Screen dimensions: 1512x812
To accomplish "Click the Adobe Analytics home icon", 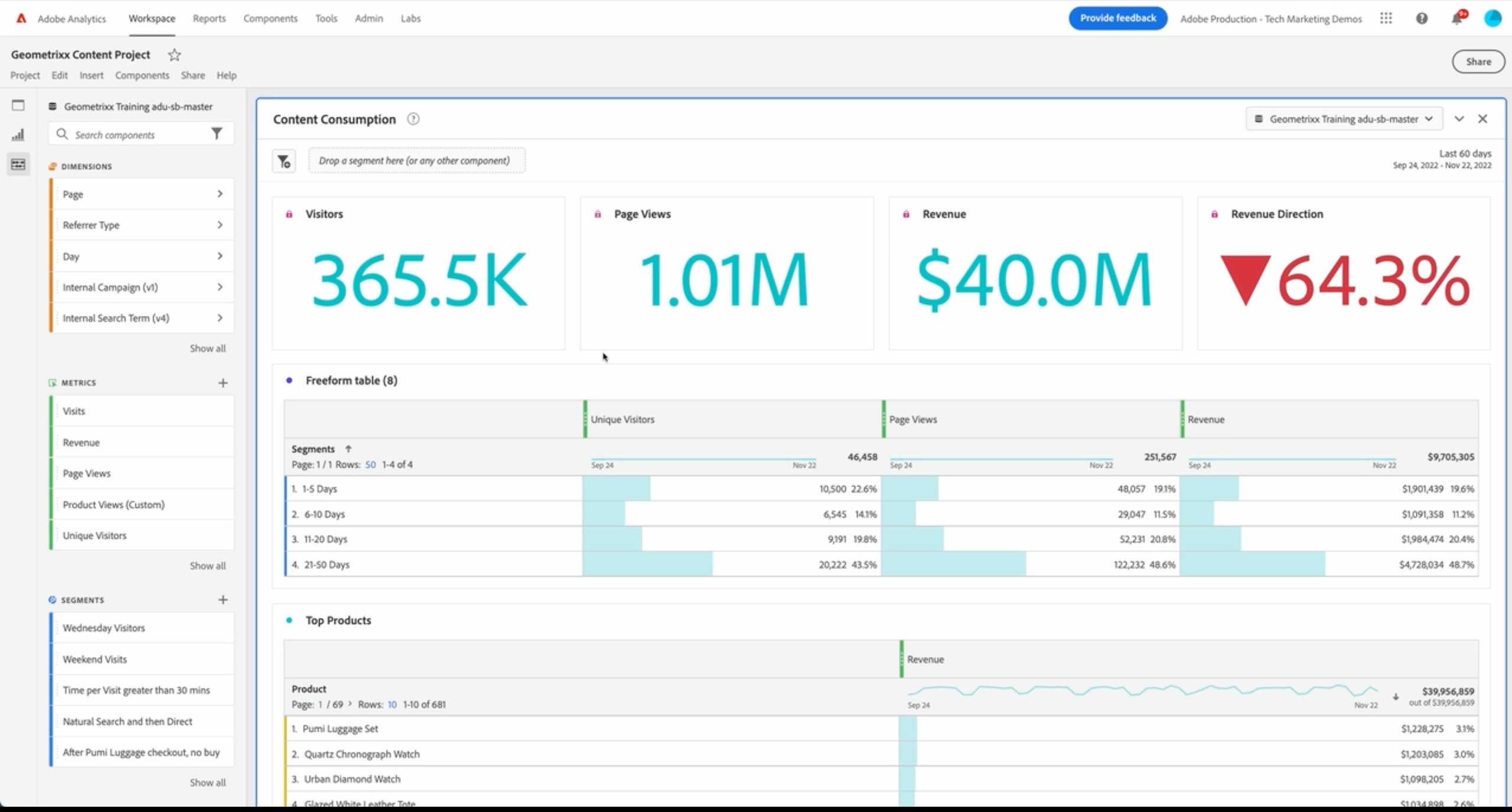I will pyautogui.click(x=17, y=18).
